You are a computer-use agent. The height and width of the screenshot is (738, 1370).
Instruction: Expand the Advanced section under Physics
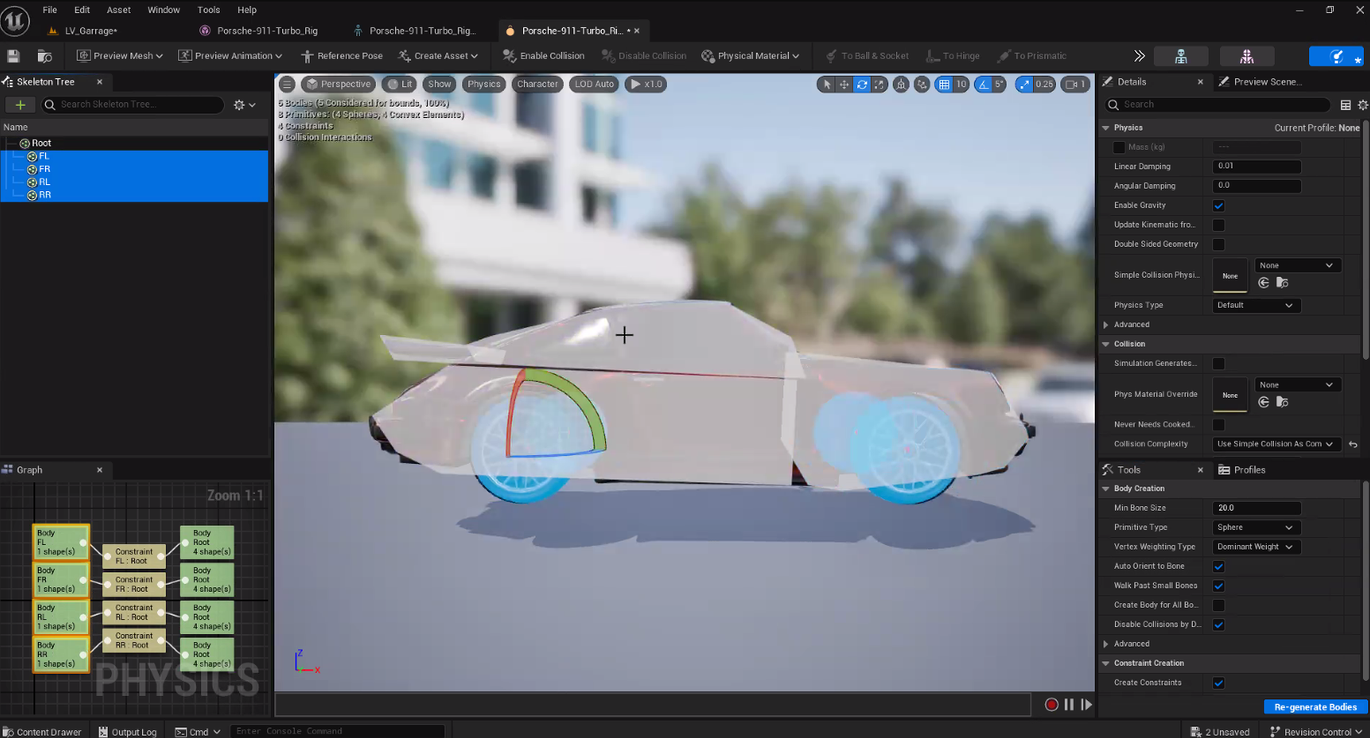click(x=1106, y=325)
